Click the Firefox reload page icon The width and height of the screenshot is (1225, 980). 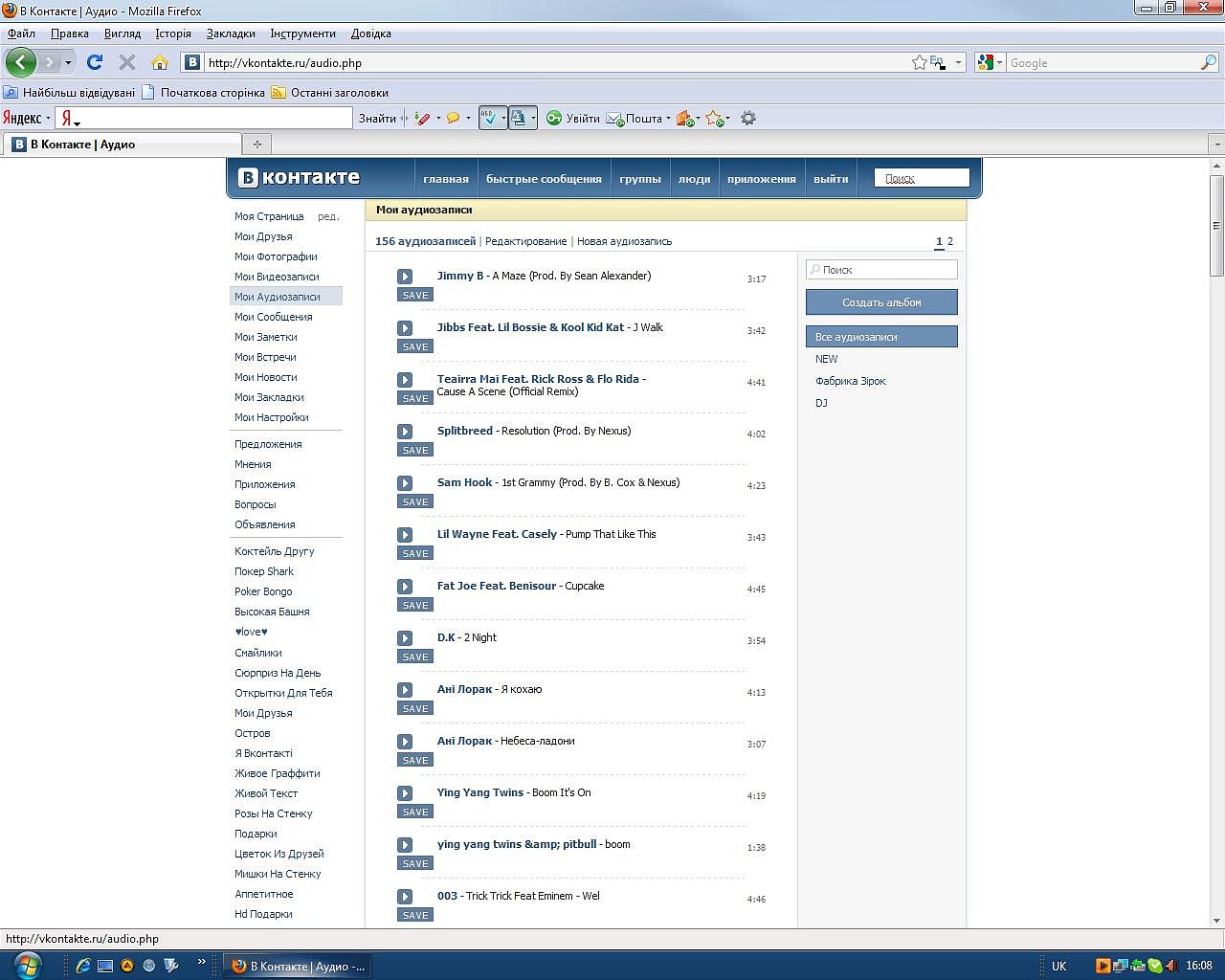tap(94, 62)
